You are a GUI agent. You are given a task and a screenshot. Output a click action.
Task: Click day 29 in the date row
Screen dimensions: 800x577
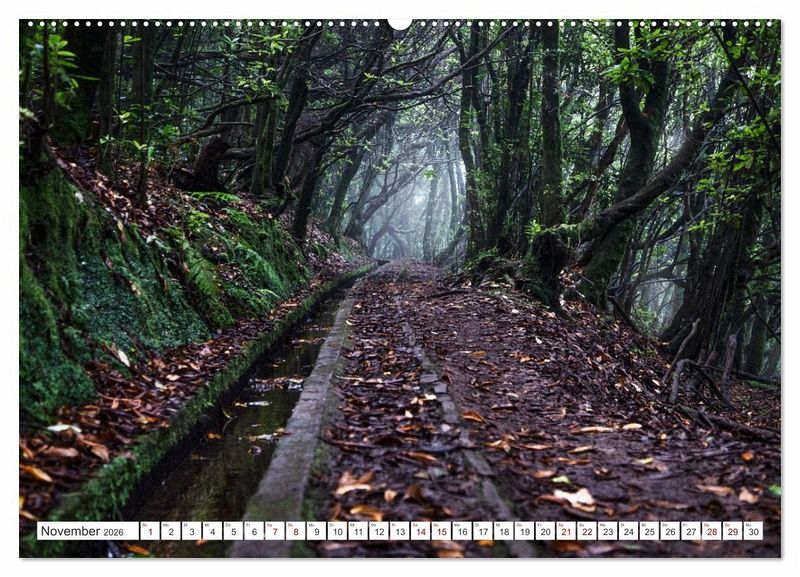pos(732,531)
